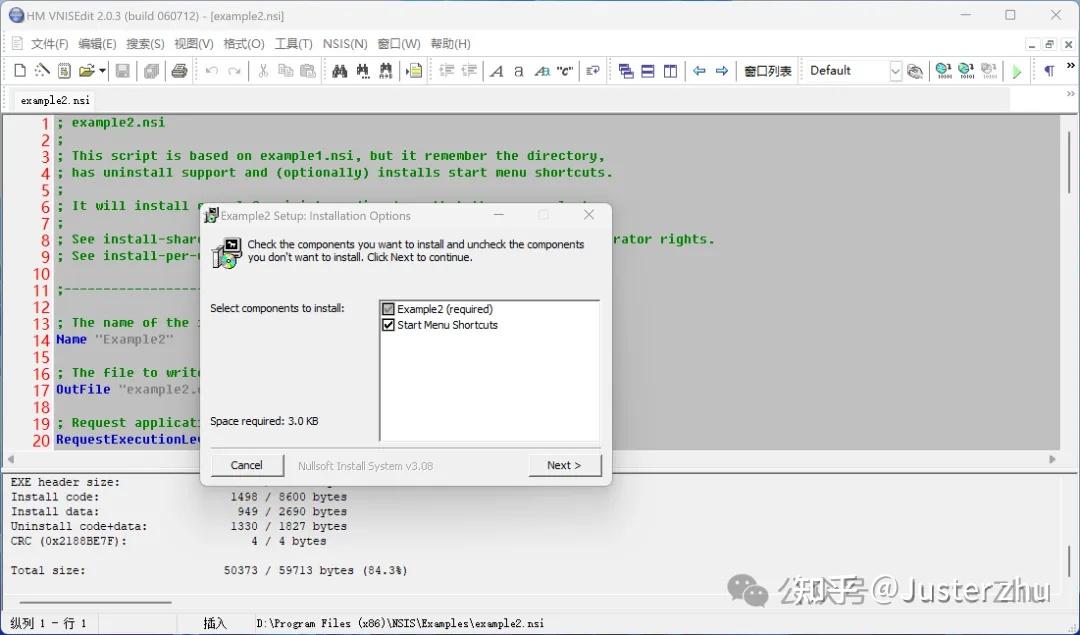Image resolution: width=1080 pixels, height=635 pixels.
Task: Convert to uppercase with italic A icon
Action: pyautogui.click(x=497, y=71)
